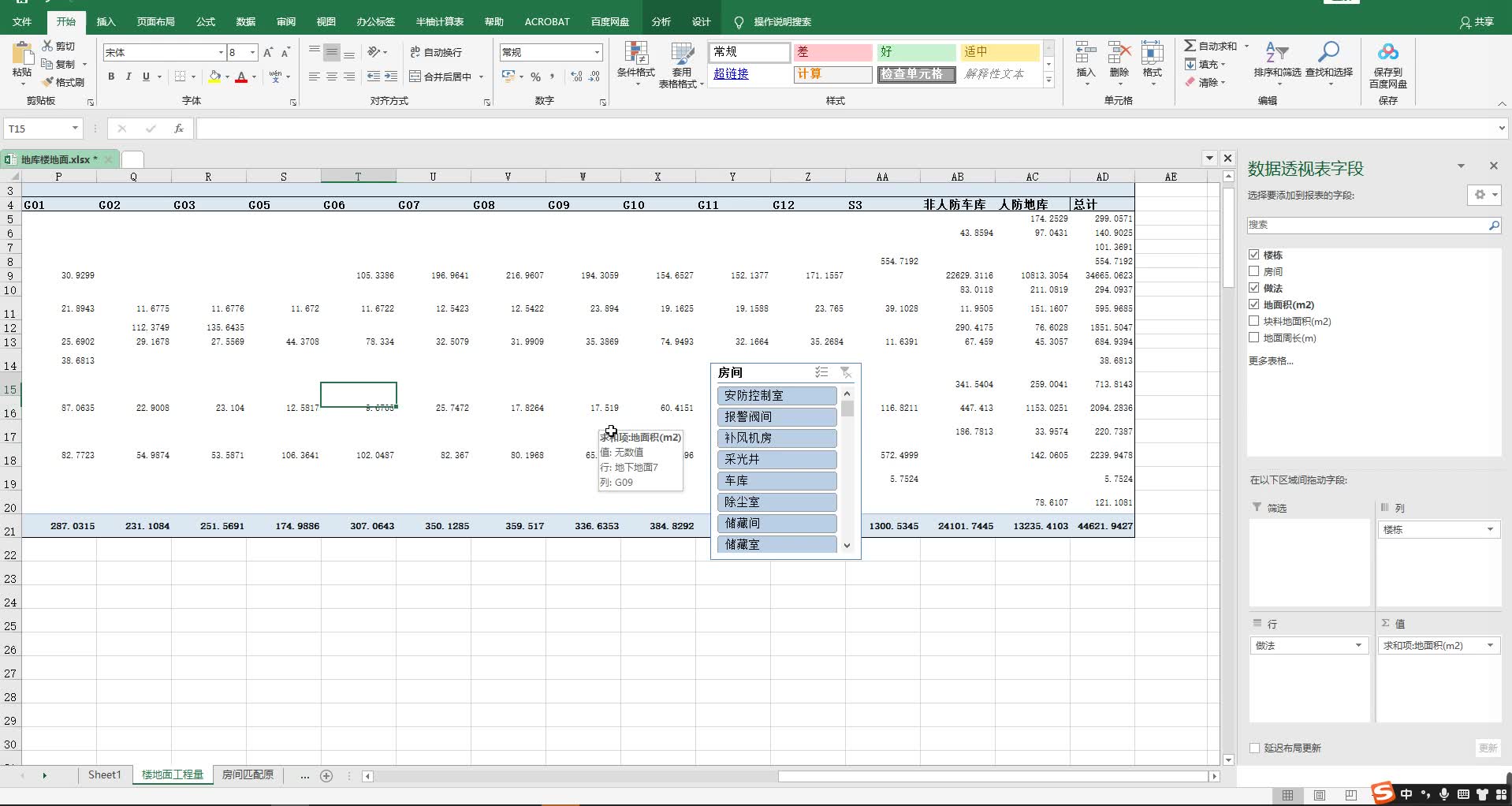Viewport: 1512px width, 806px height.
Task: Open the 公式 ribbon tab
Action: (x=206, y=21)
